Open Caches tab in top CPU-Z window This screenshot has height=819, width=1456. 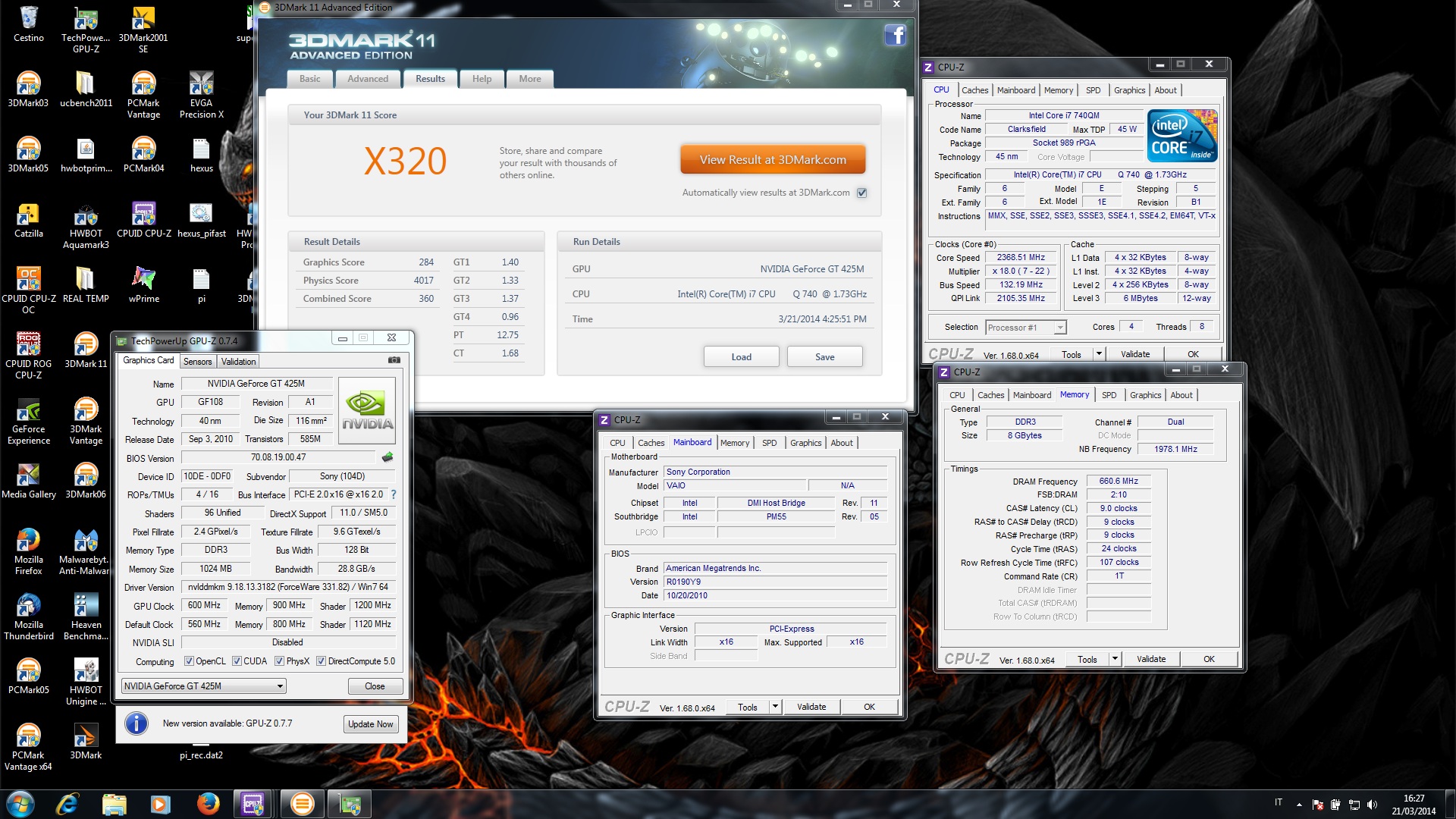974,90
